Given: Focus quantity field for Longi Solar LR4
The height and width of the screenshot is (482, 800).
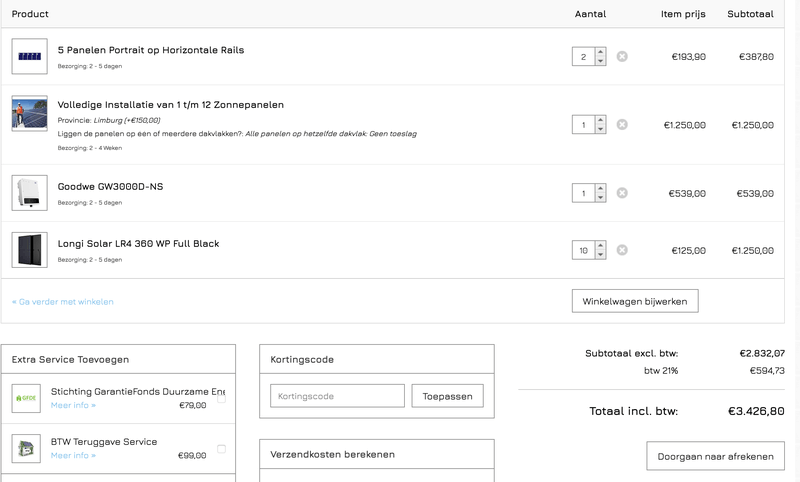Looking at the screenshot, I should point(584,250).
